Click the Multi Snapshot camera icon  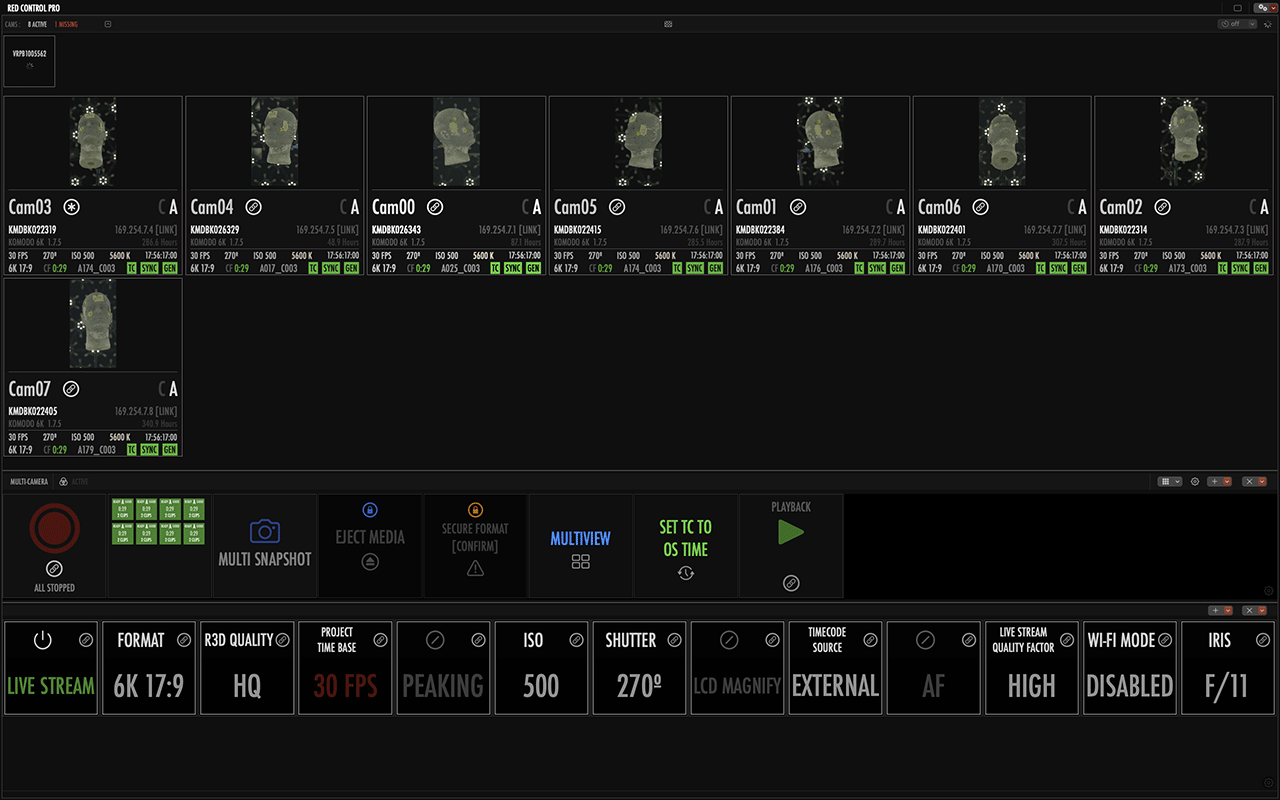click(x=265, y=530)
